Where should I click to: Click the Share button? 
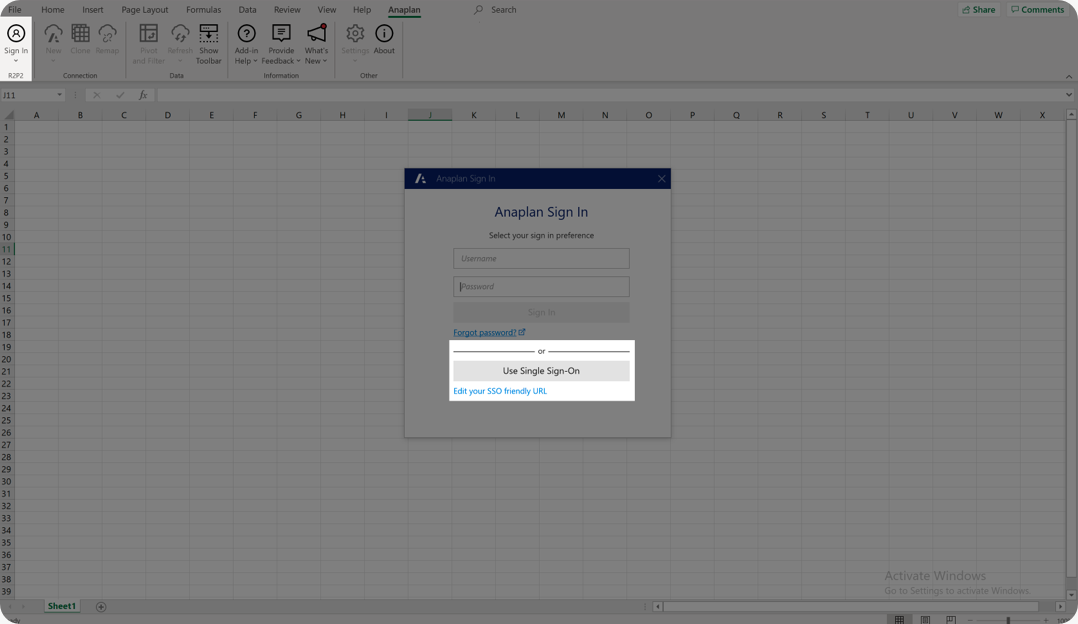click(x=978, y=10)
